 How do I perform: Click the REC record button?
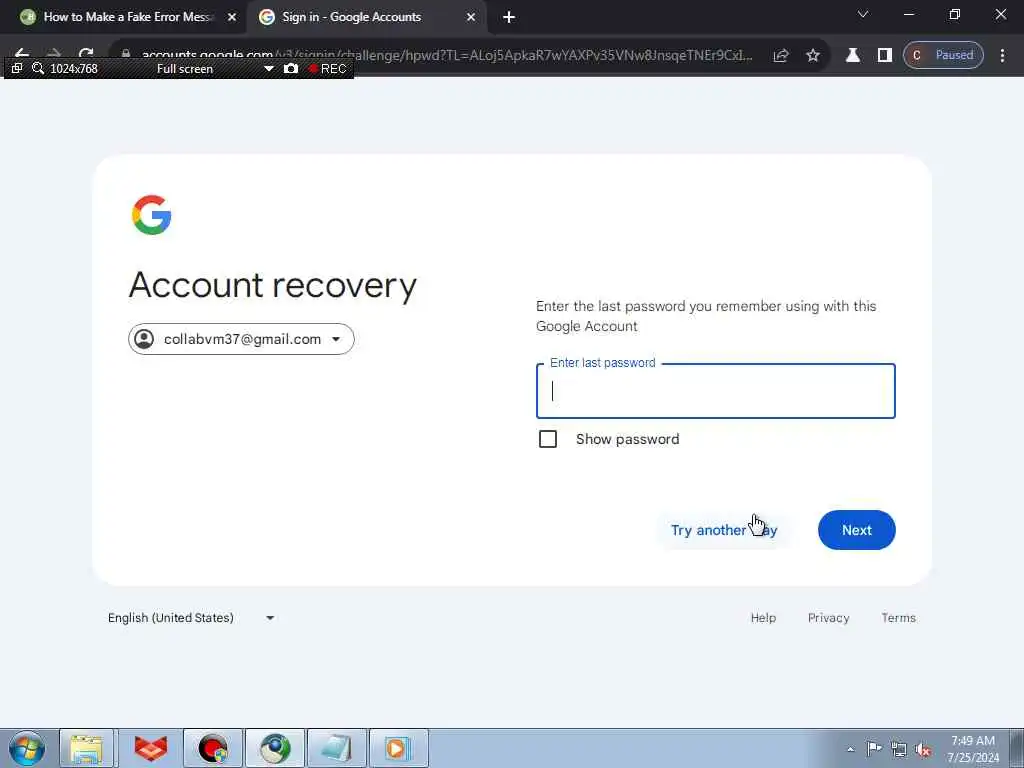click(x=327, y=69)
